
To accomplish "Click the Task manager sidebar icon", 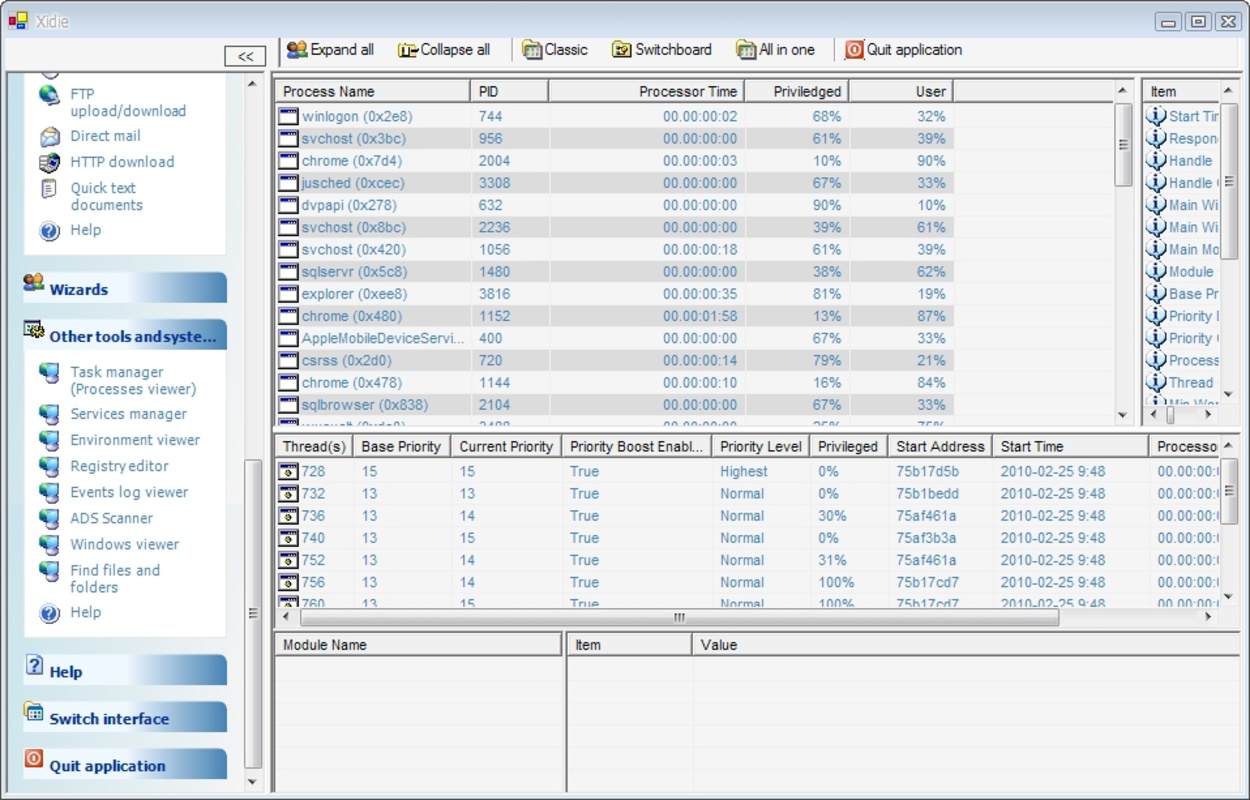I will click(50, 373).
